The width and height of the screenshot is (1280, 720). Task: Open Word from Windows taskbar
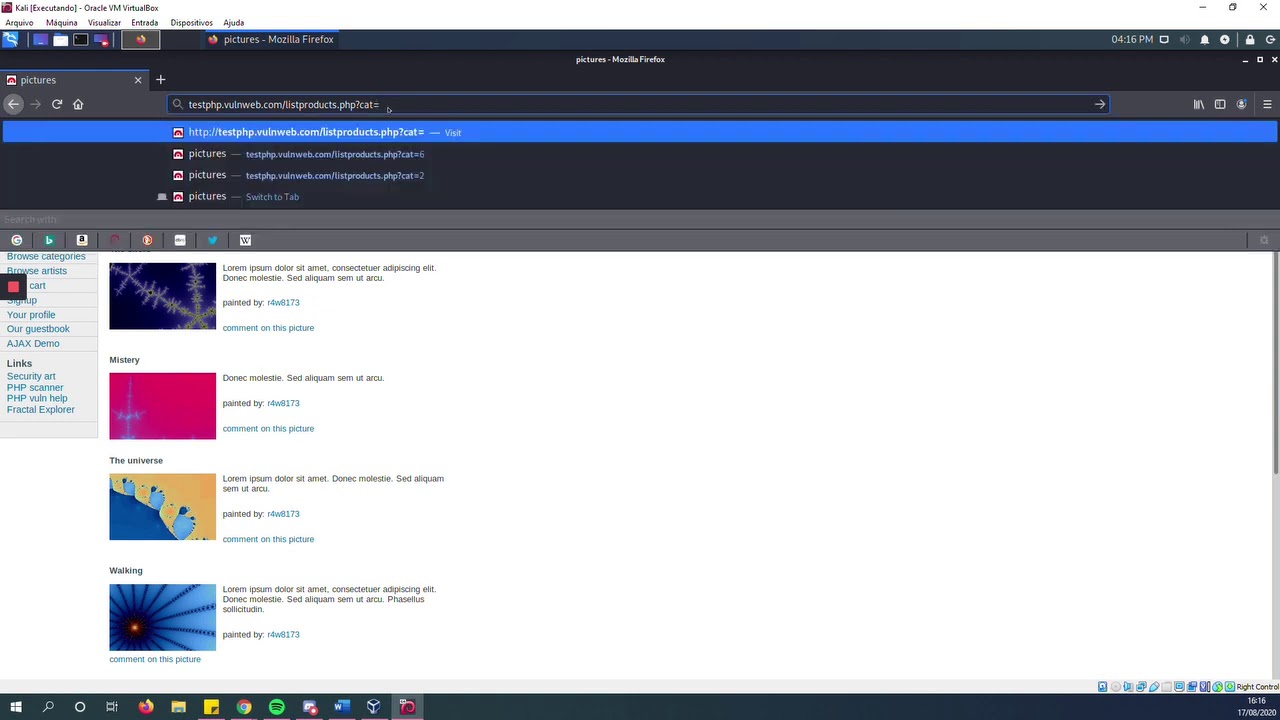[341, 707]
